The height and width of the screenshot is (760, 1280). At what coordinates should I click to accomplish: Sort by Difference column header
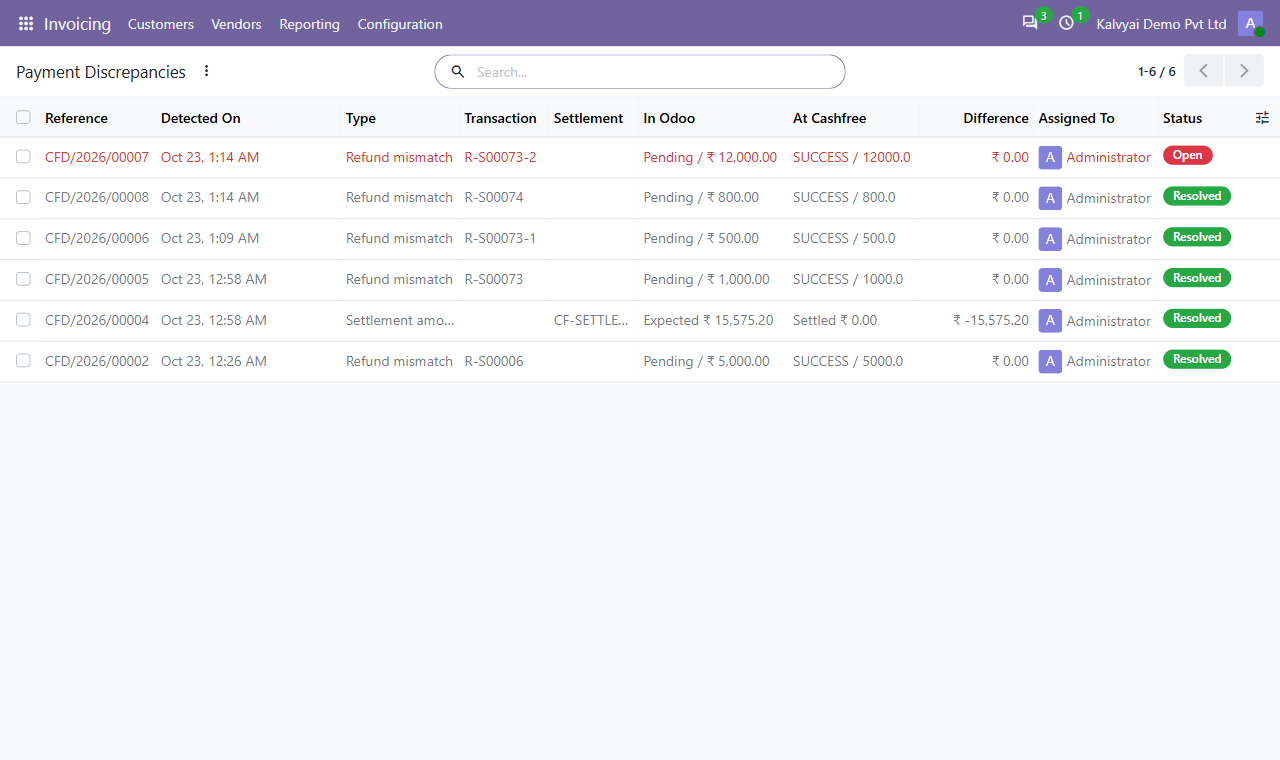click(x=996, y=118)
